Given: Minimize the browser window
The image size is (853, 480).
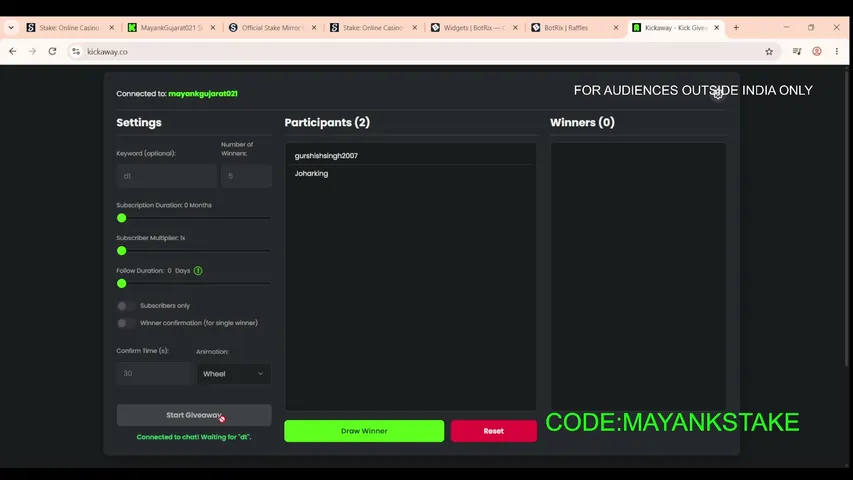Looking at the screenshot, I should click(x=786, y=27).
